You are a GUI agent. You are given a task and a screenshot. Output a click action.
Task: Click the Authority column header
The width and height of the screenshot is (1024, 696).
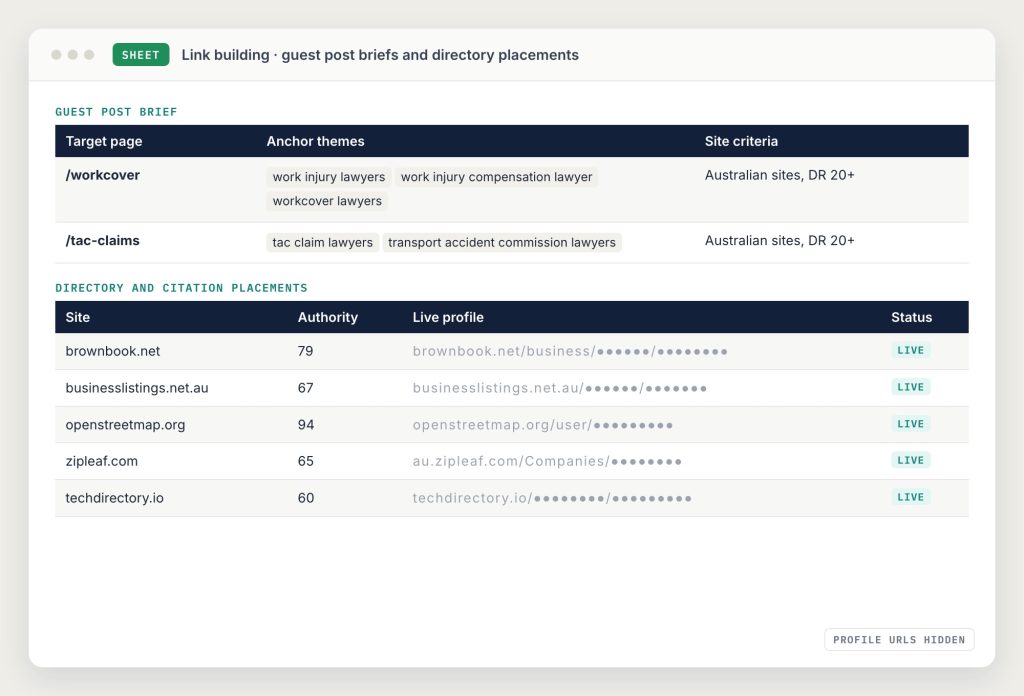click(328, 317)
